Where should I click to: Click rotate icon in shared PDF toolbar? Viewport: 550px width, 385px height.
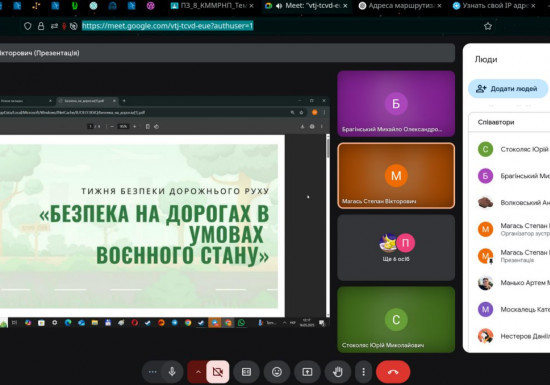click(x=156, y=127)
